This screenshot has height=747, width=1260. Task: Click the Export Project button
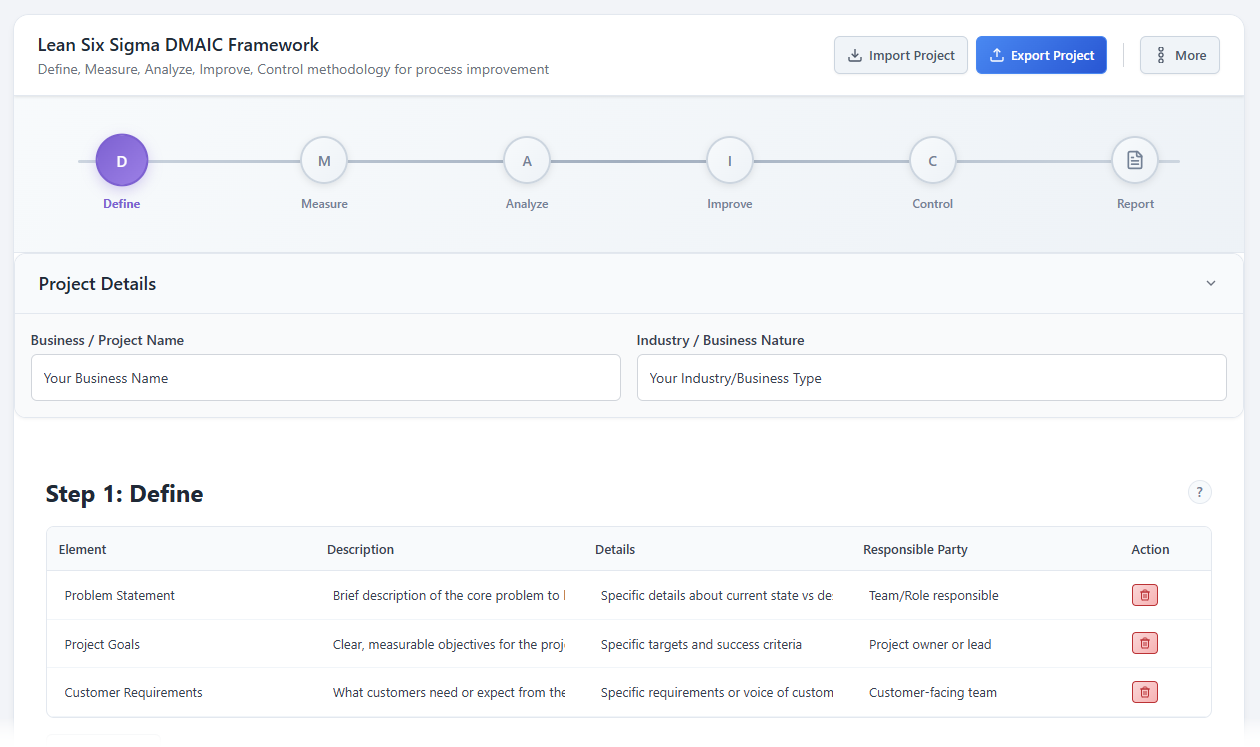click(x=1041, y=56)
